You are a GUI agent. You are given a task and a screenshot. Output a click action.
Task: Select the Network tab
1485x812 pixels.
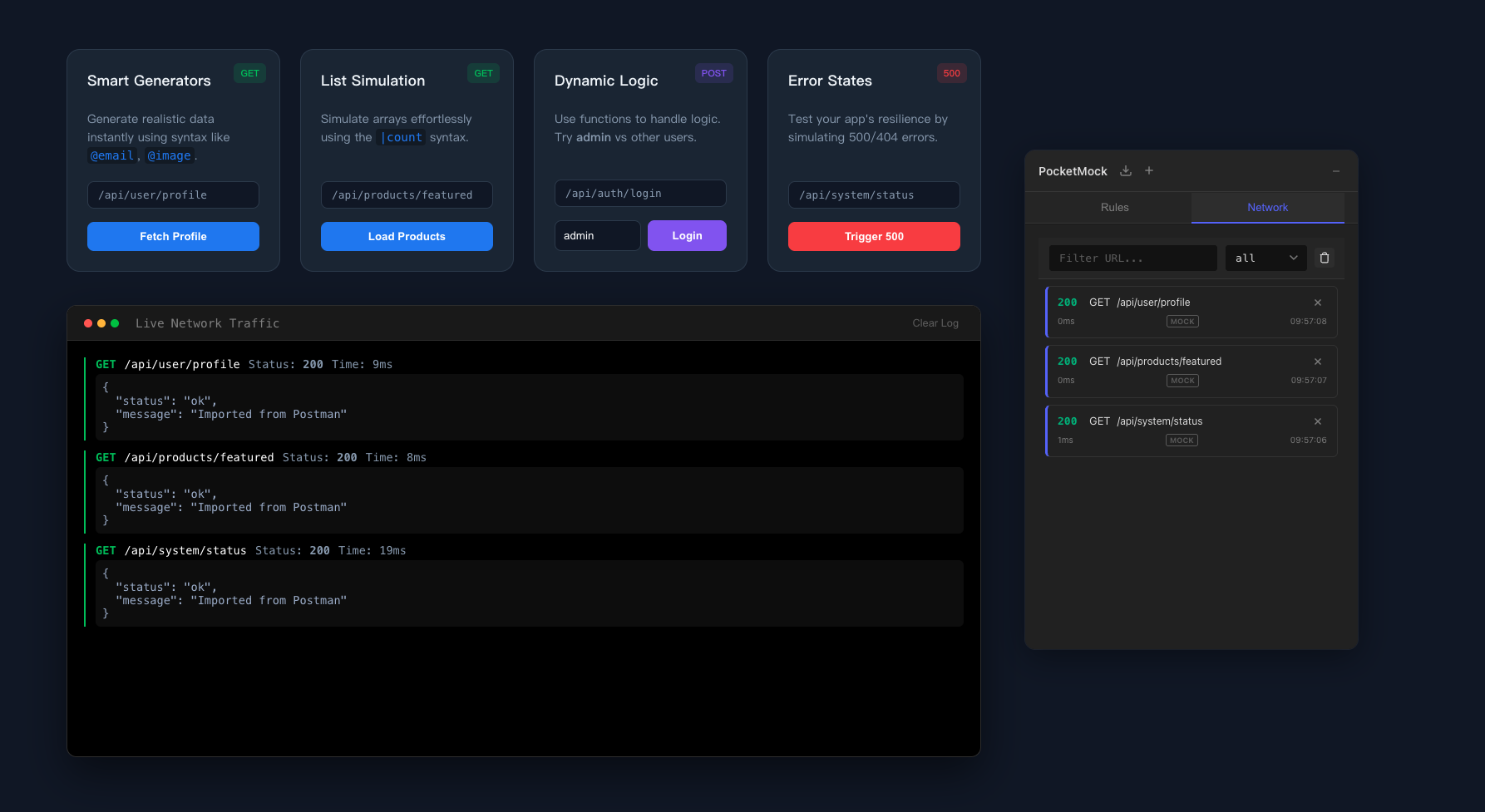point(1267,207)
